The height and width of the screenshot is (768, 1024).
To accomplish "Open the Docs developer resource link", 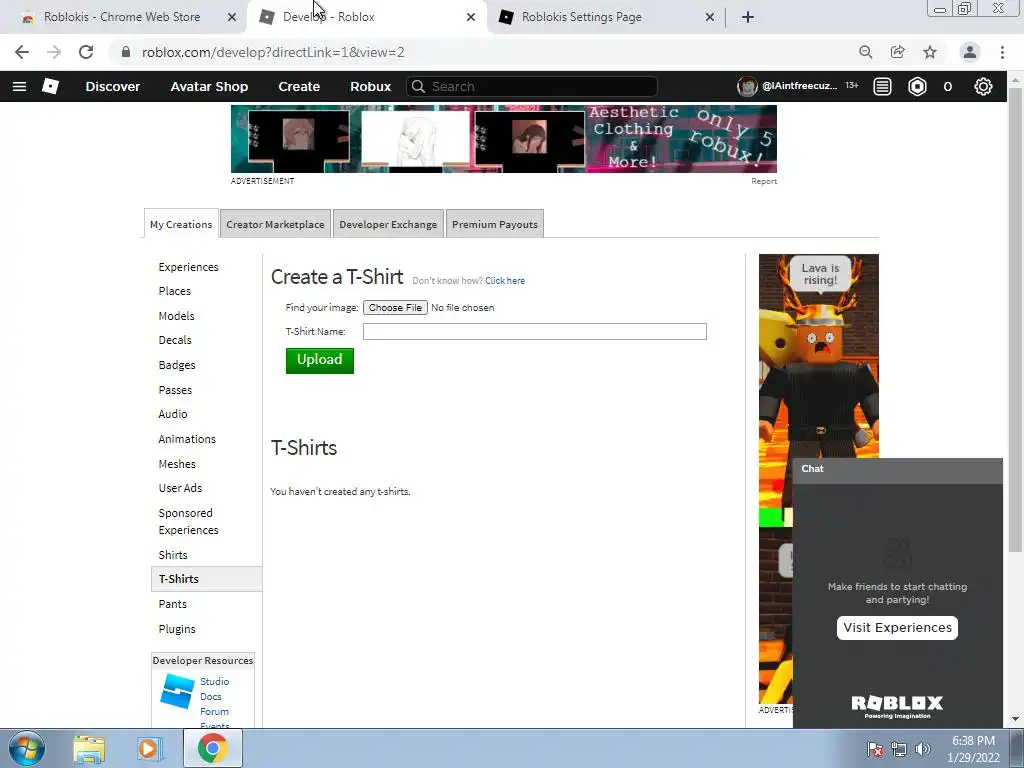I will 210,696.
